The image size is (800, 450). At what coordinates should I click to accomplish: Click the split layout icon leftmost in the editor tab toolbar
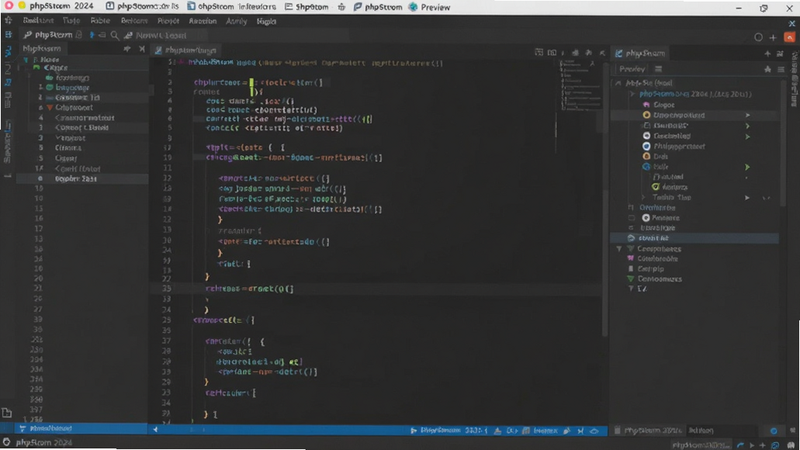[539, 53]
